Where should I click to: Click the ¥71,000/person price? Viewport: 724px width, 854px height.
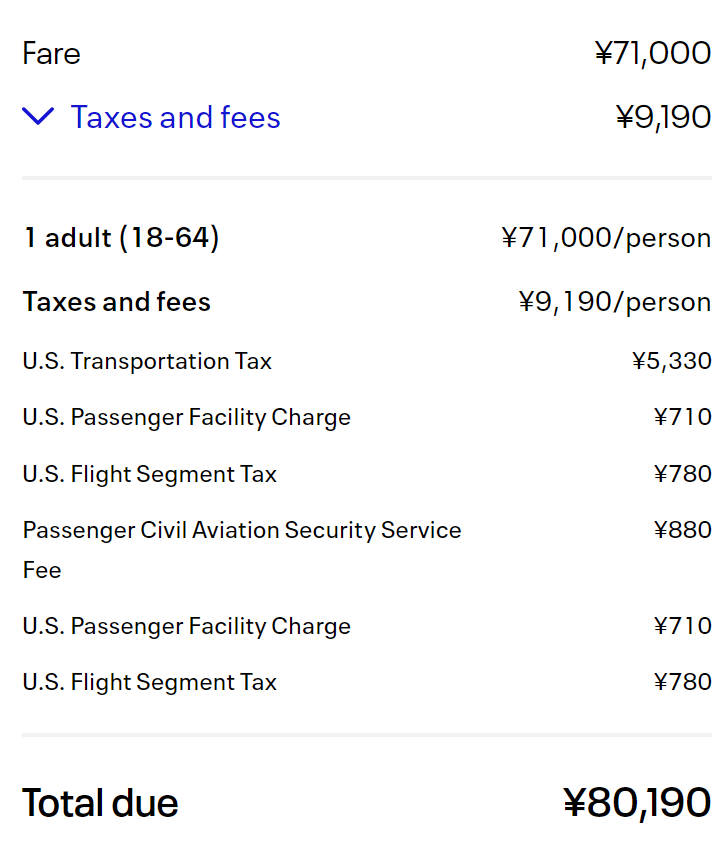pyautogui.click(x=606, y=238)
